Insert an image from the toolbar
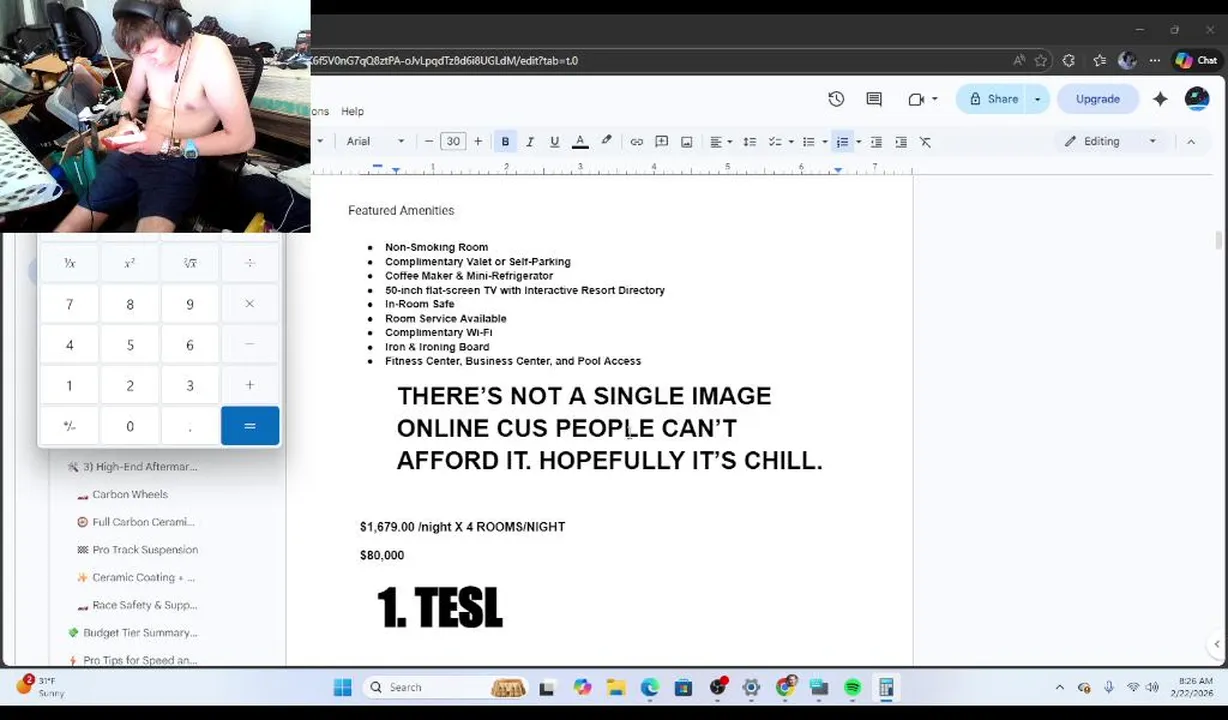The image size is (1228, 720). [686, 142]
